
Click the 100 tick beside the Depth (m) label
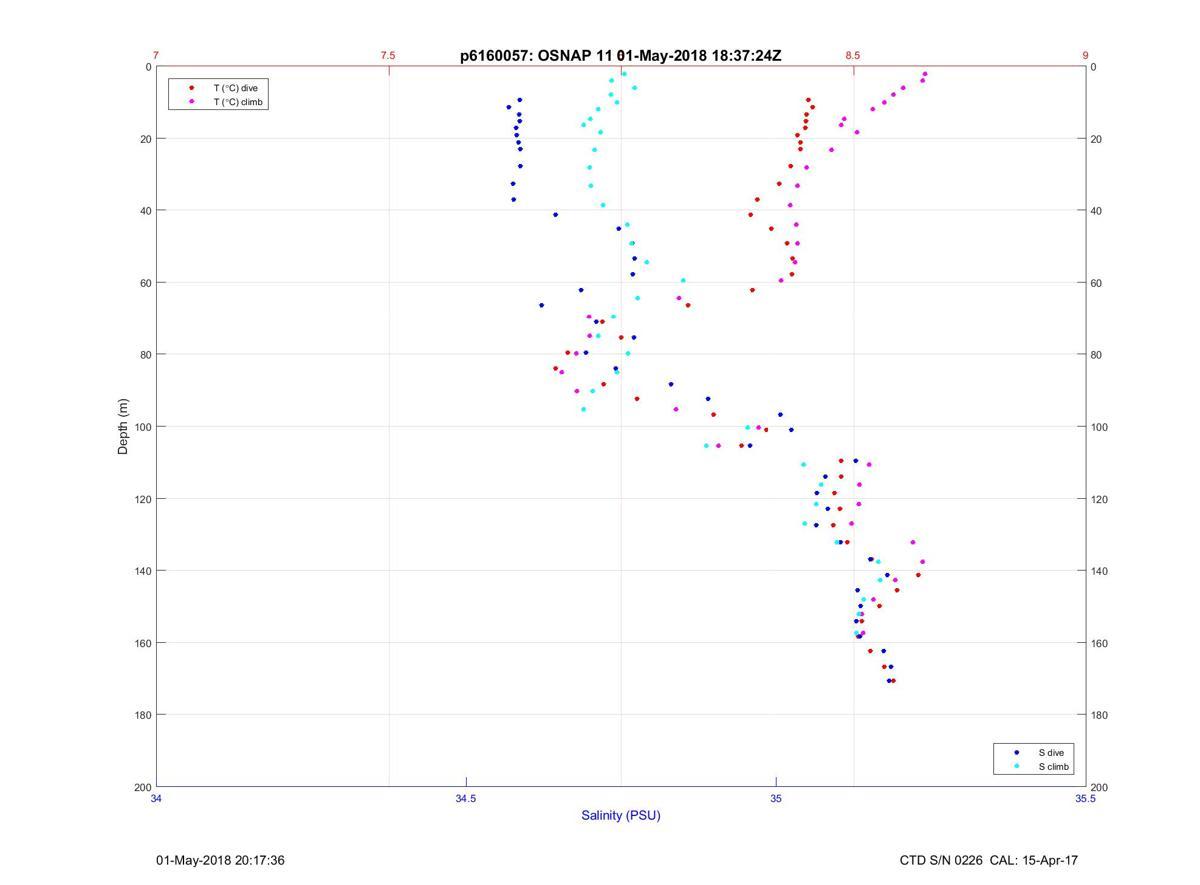tap(142, 427)
